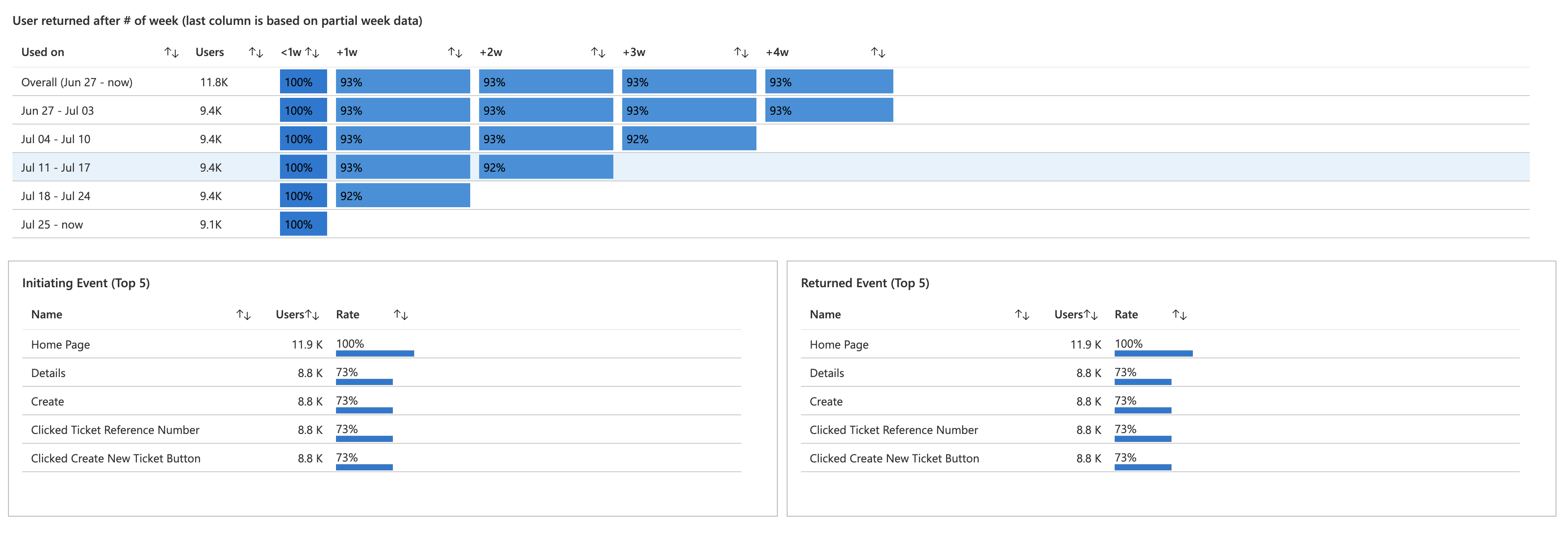The height and width of the screenshot is (538, 1568).
Task: Select Clicked Create New Ticket Button in Returned Event
Action: click(894, 458)
